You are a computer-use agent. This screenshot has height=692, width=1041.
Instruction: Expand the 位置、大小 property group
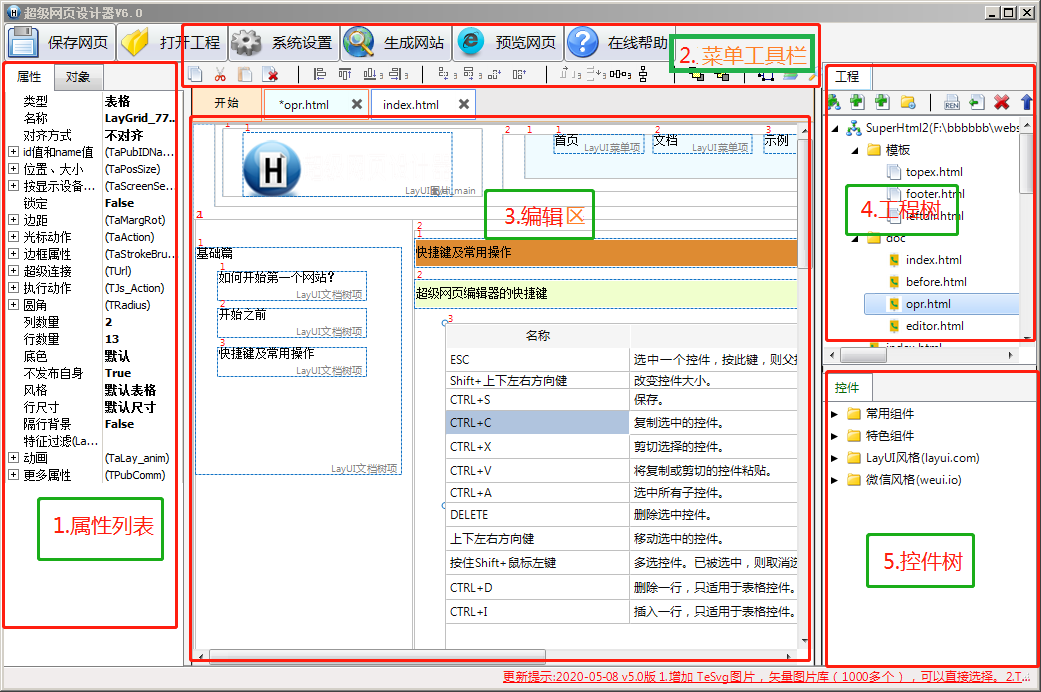click(x=13, y=169)
